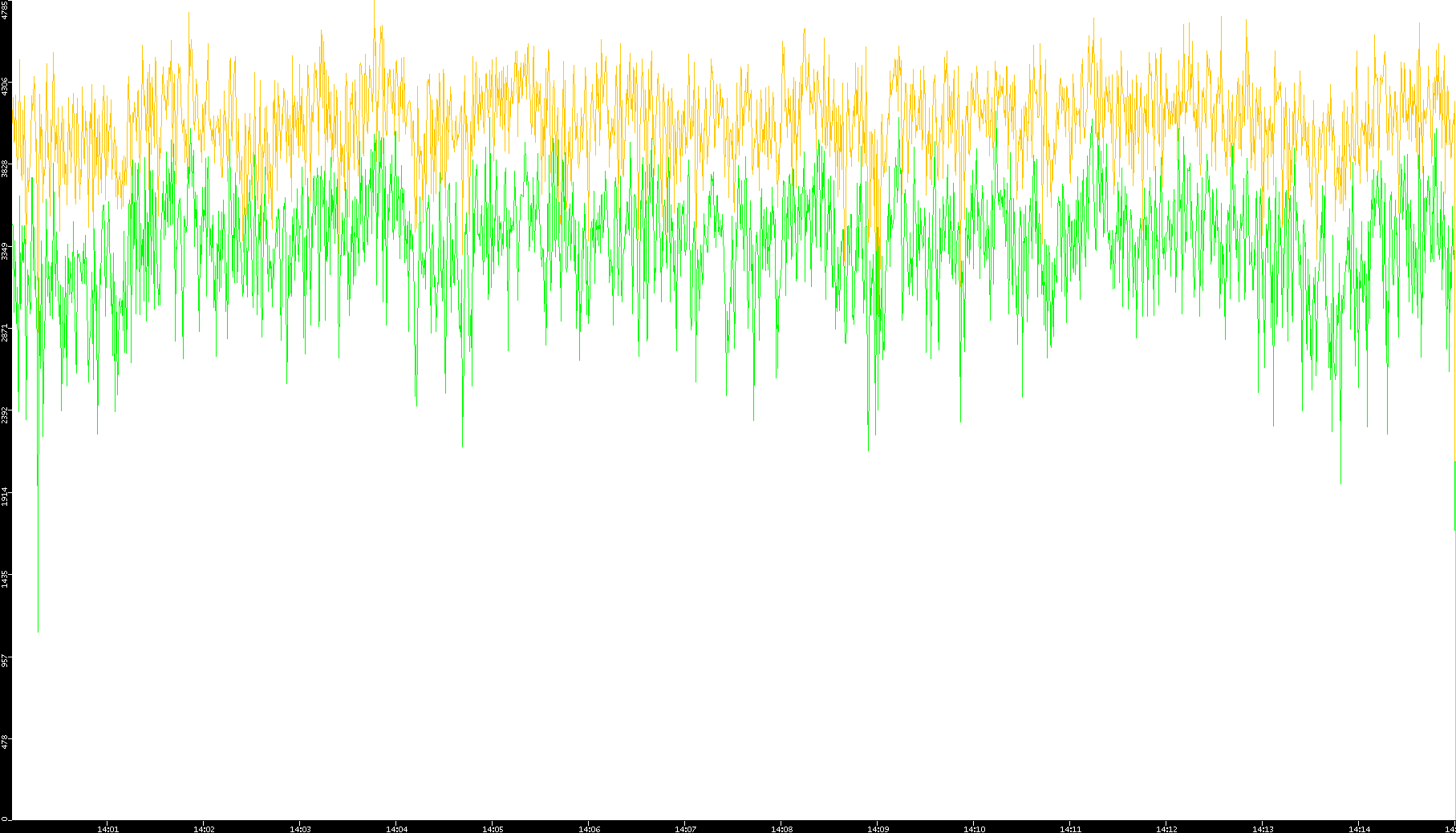Click the 3828 label on value axis
The width and height of the screenshot is (1456, 833).
click(5, 168)
